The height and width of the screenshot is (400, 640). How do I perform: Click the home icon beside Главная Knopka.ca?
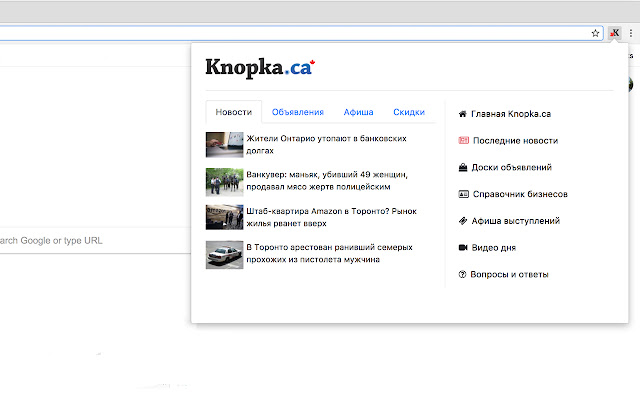pos(462,114)
